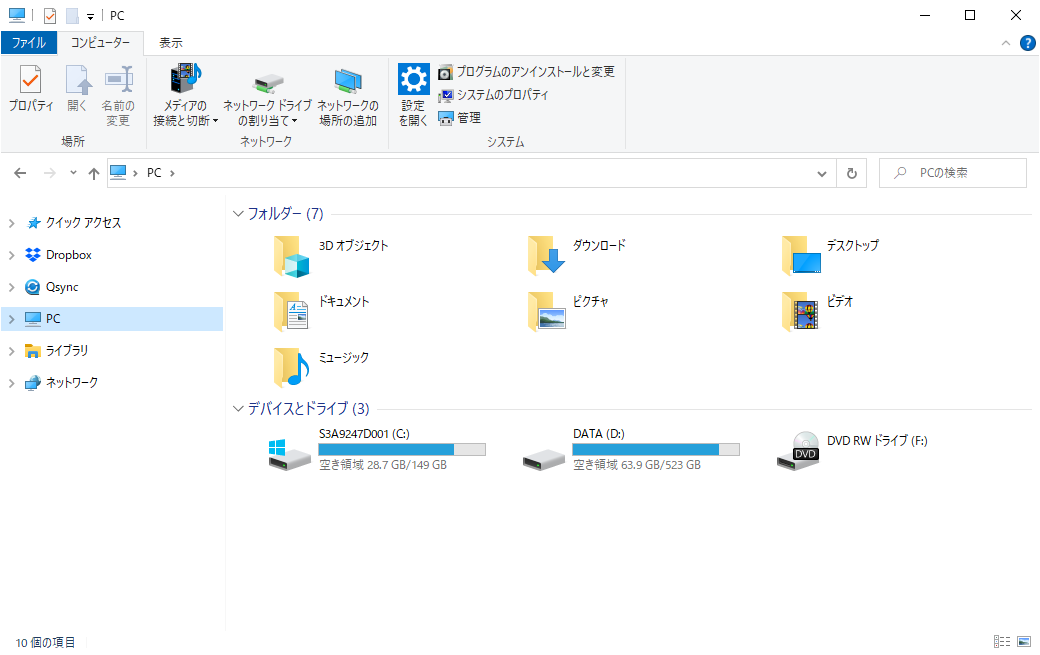The width and height of the screenshot is (1040, 655).
Task: Collapse the デバイスとドライブ (3) group
Action: pos(238,408)
